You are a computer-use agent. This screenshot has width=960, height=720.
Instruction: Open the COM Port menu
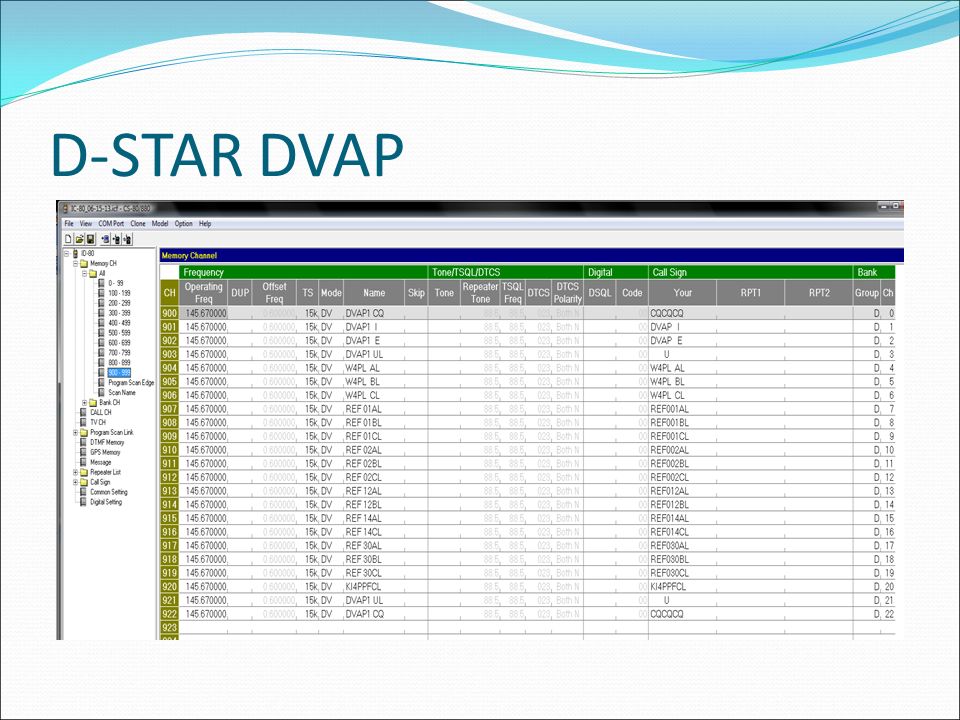(x=111, y=223)
